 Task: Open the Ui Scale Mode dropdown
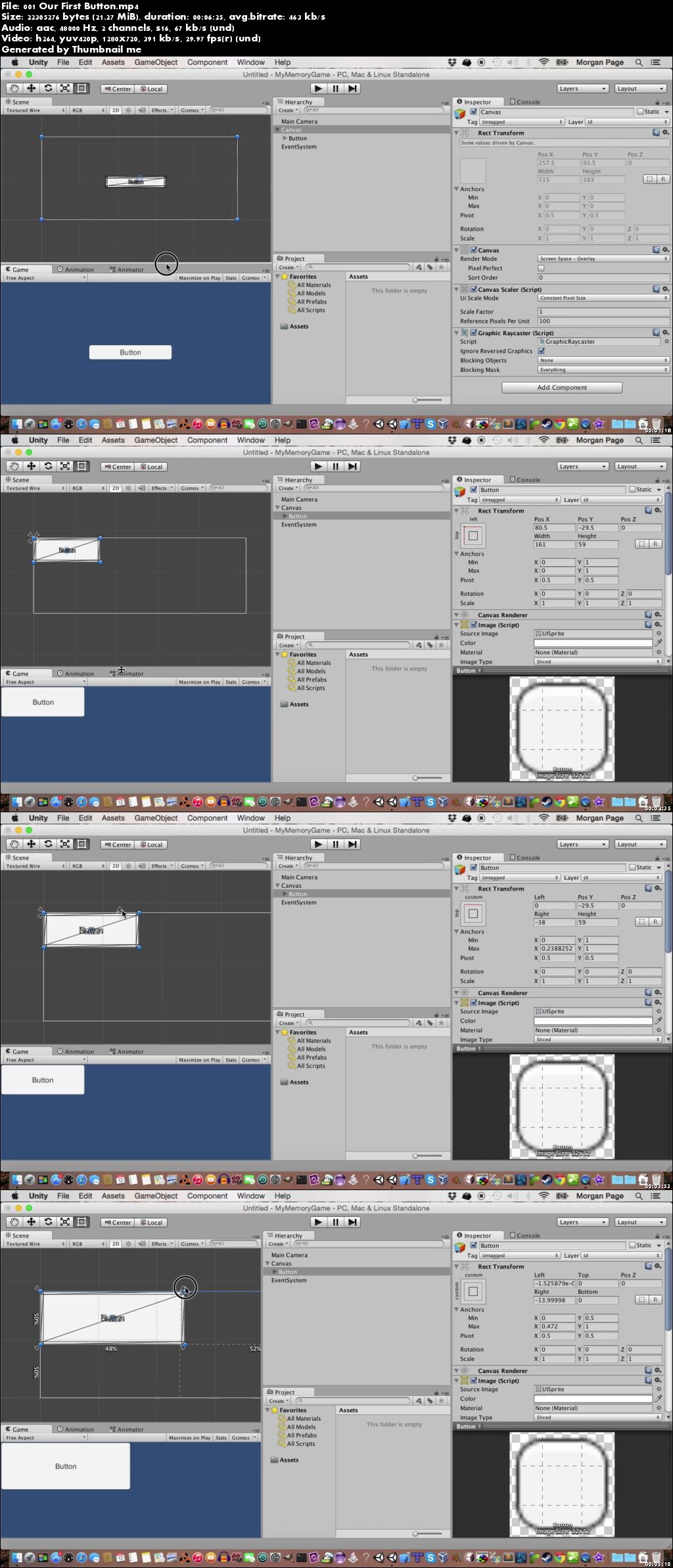point(603,298)
